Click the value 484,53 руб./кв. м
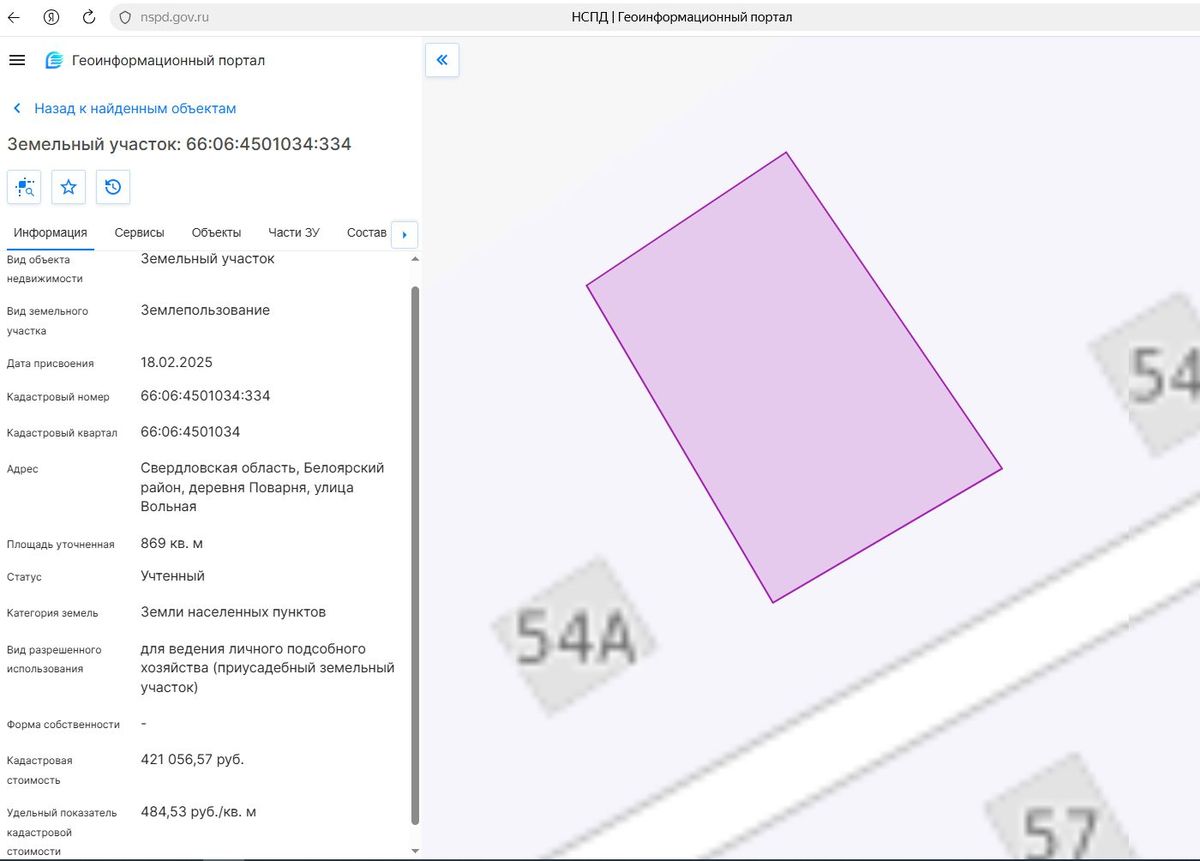1200x861 pixels. click(198, 812)
